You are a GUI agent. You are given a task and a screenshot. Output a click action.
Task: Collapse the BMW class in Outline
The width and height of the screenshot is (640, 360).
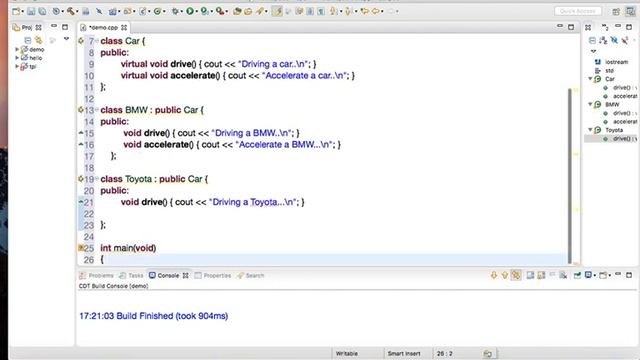click(590, 104)
